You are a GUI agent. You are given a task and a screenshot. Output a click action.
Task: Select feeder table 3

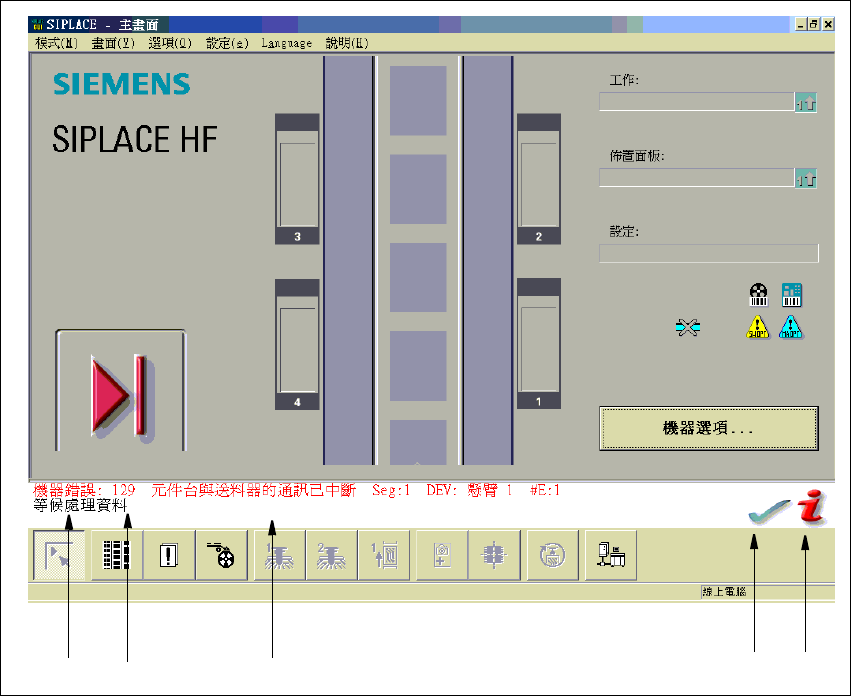[297, 179]
